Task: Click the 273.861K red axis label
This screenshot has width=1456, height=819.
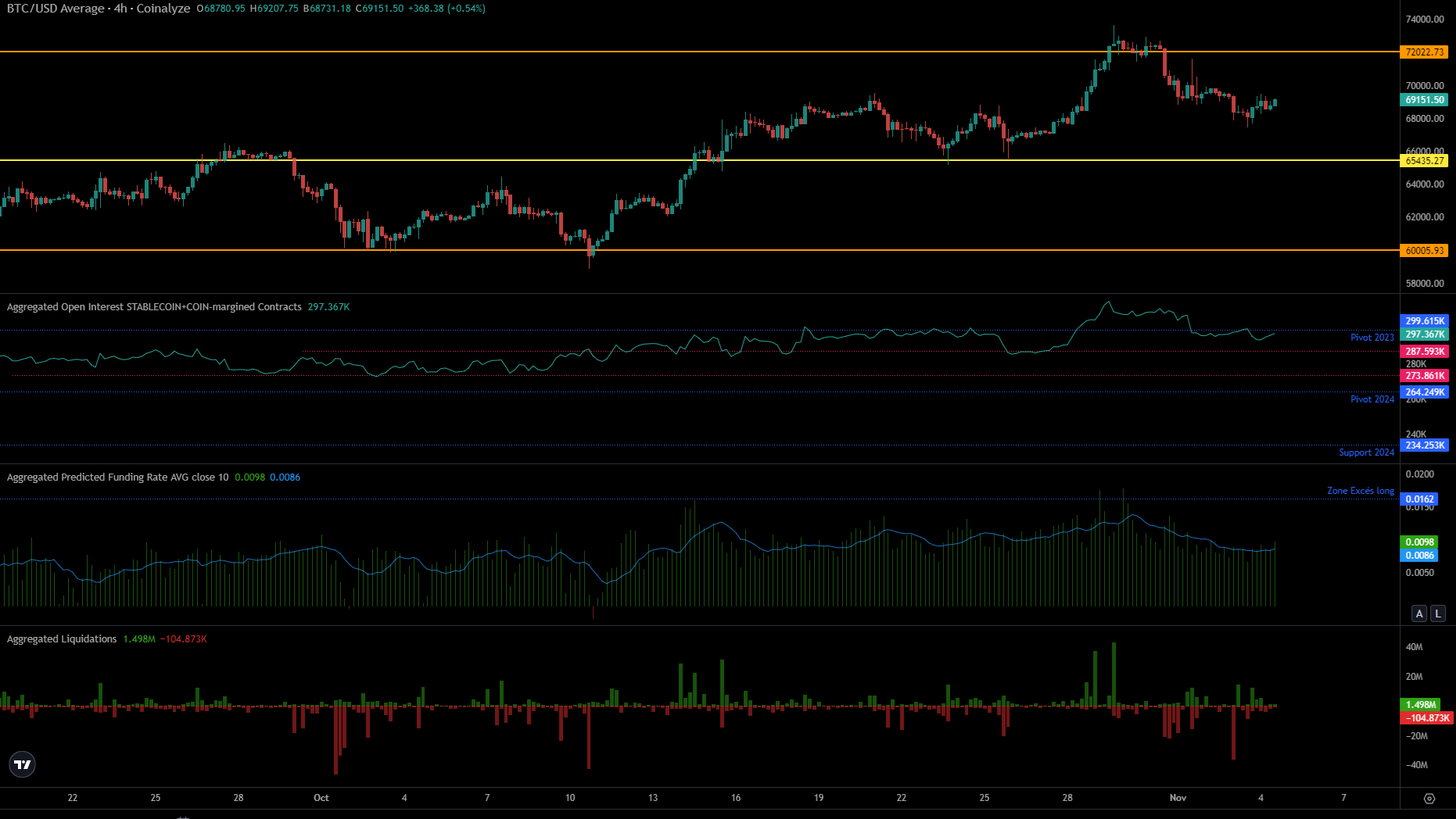Action: (1425, 376)
